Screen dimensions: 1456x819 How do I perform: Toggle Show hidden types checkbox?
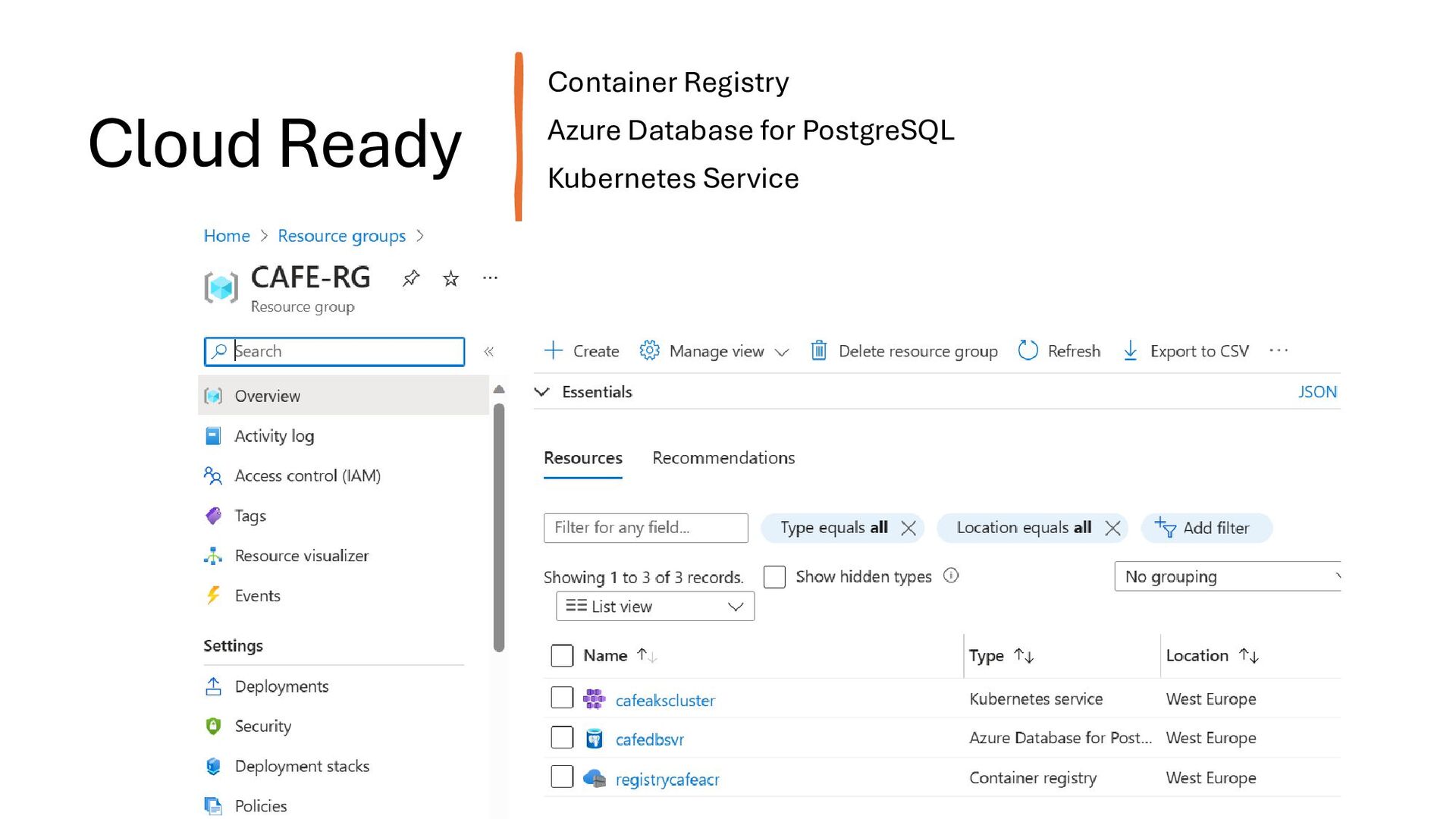pos(774,576)
